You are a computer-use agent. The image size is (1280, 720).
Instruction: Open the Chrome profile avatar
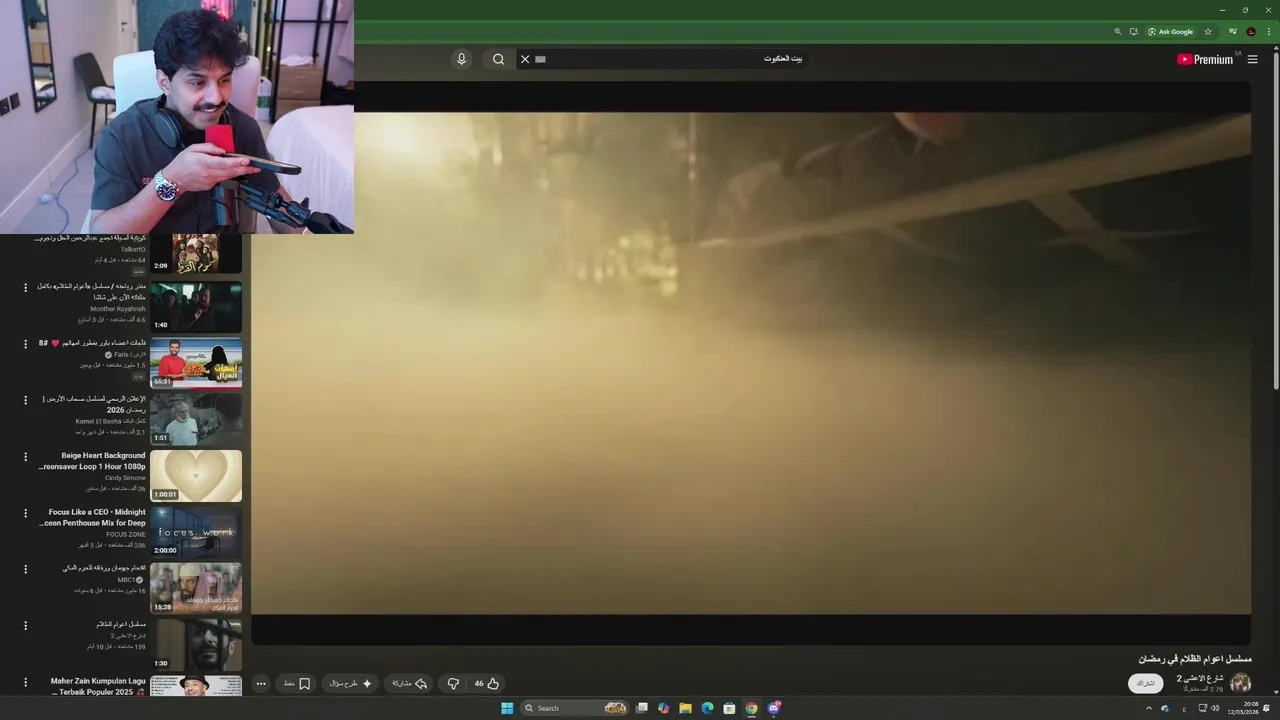1251,32
